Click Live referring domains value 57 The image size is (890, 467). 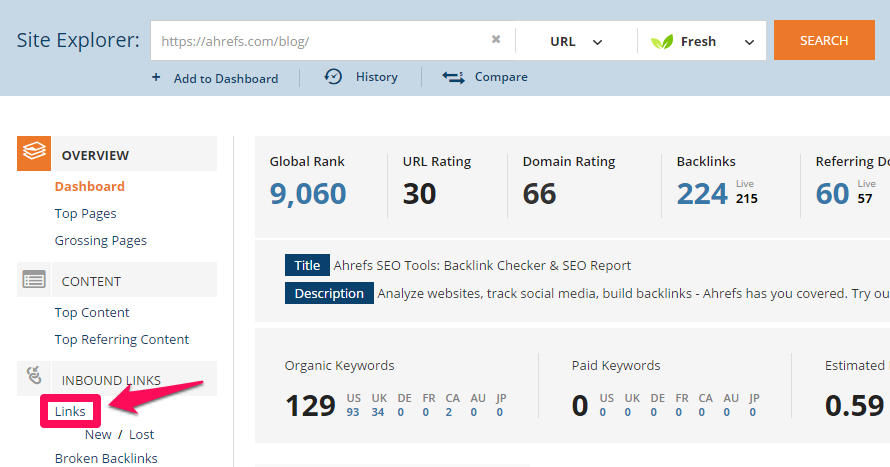point(864,199)
